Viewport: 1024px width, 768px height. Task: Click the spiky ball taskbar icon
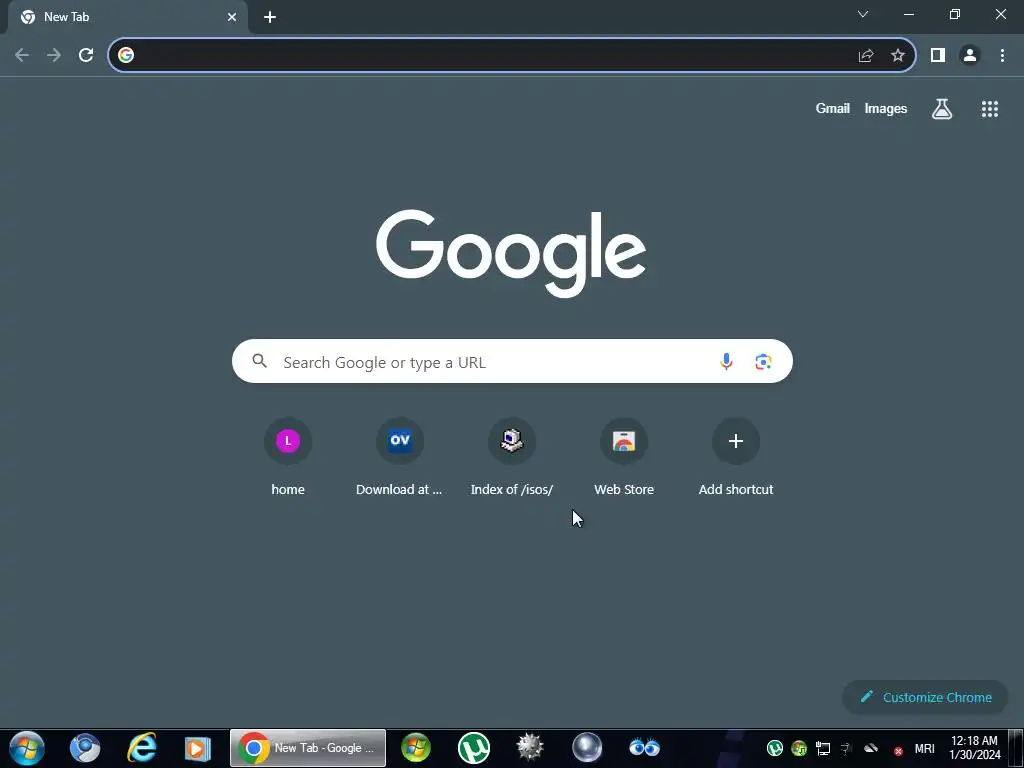530,748
